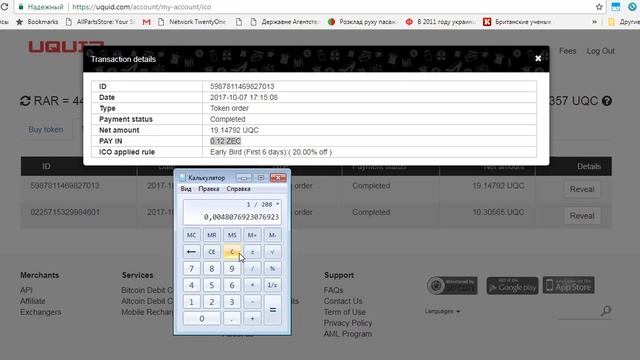Click calculator digit 6
Viewport: 640px width, 360px height.
232,285
